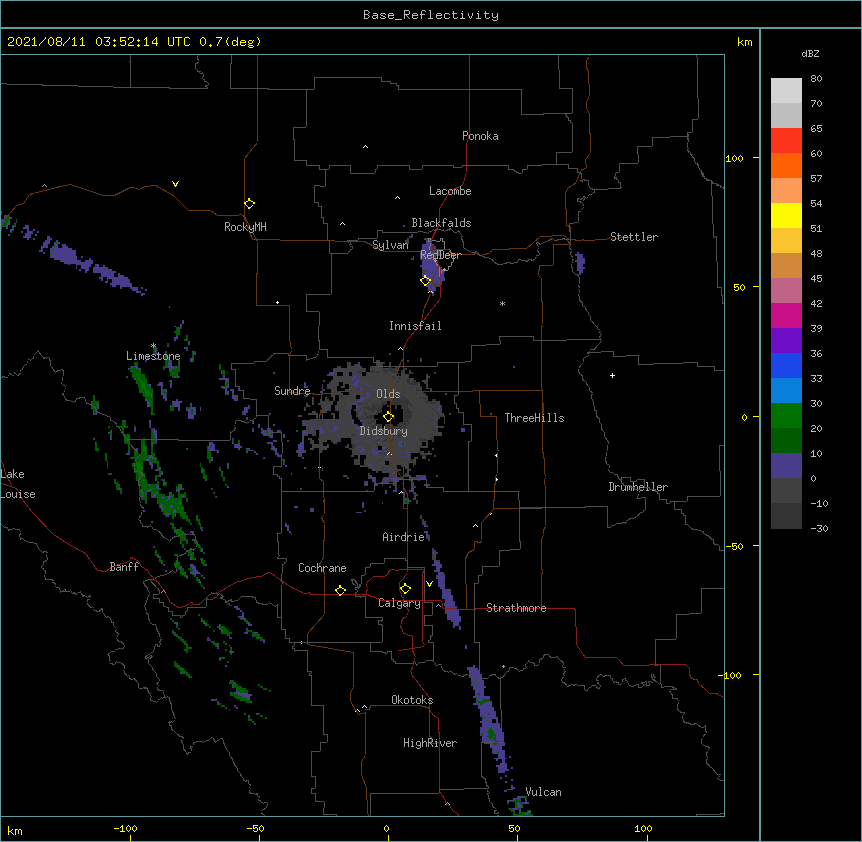This screenshot has width=862, height=842.
Task: Pick the bright yellow 51–54 dBZ swatch
Action: [786, 215]
